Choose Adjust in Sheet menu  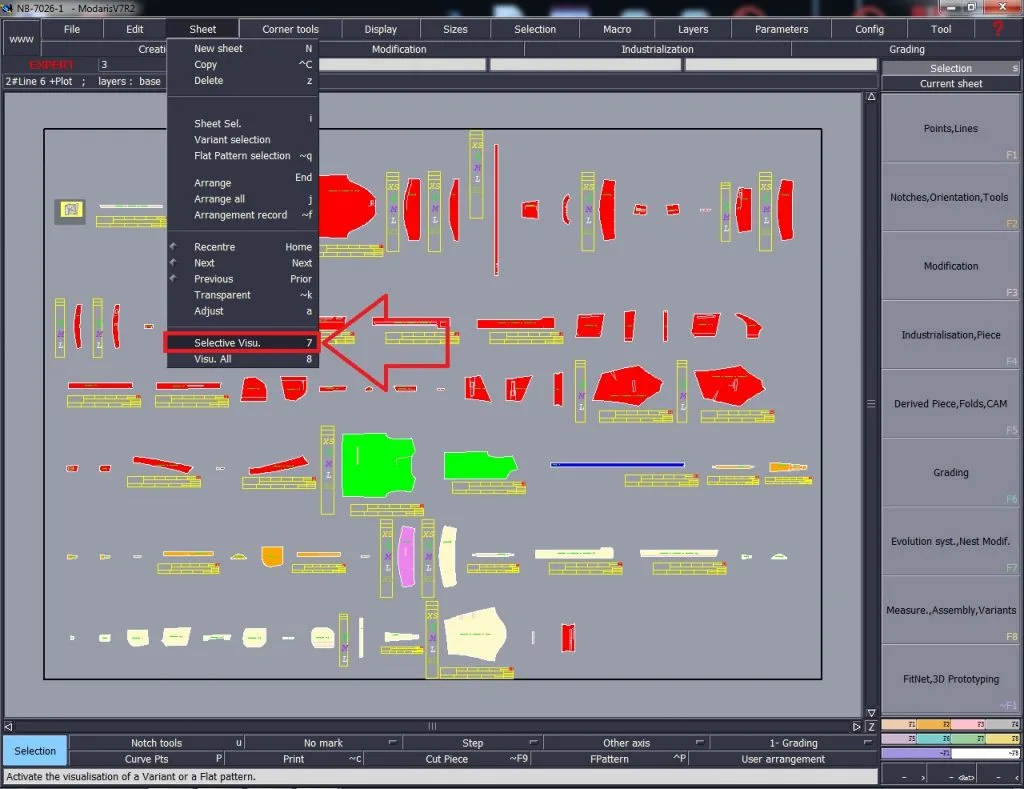pos(242,311)
